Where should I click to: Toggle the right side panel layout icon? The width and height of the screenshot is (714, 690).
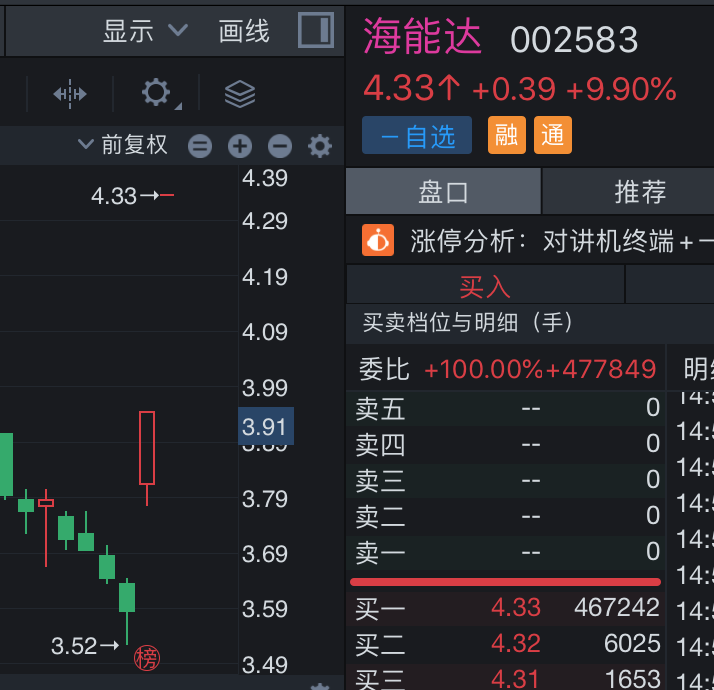point(316,30)
